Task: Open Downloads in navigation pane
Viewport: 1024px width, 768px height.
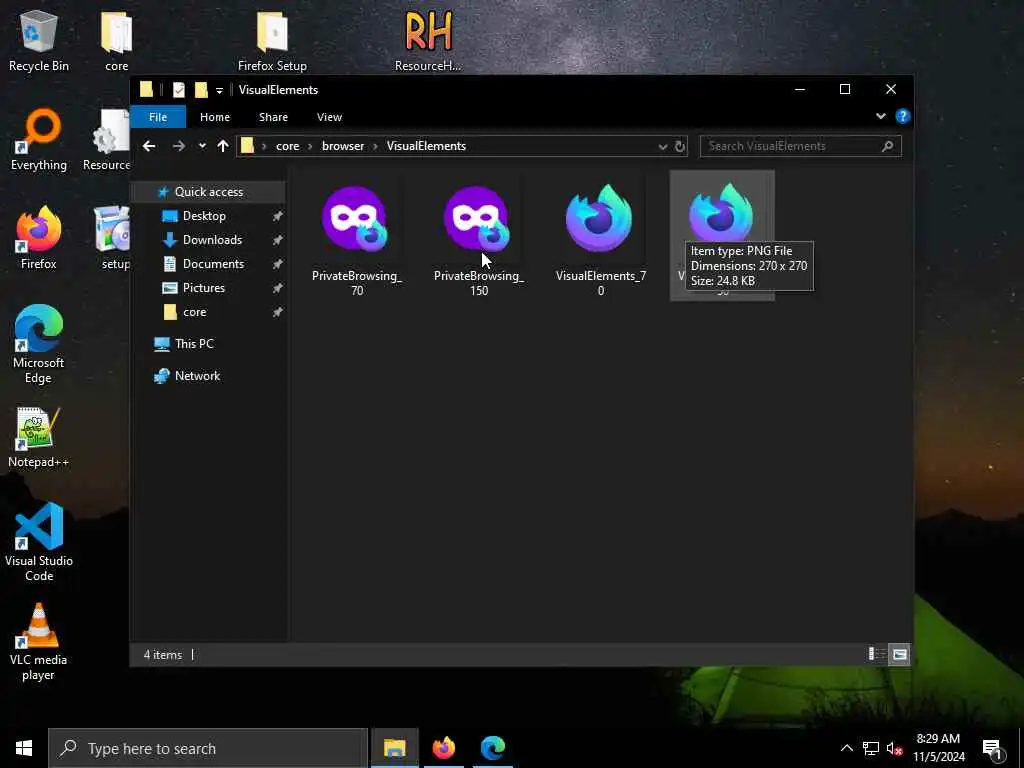Action: point(212,240)
